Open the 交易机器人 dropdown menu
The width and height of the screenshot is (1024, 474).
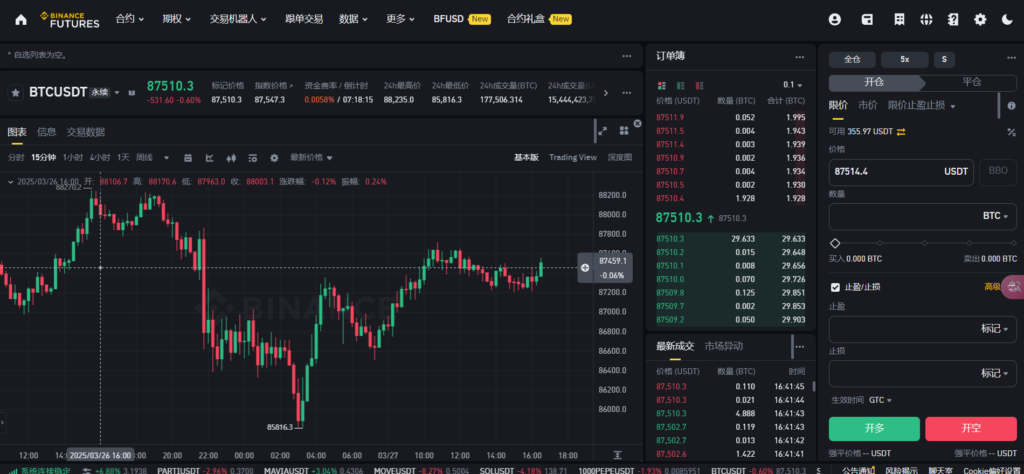[x=238, y=19]
